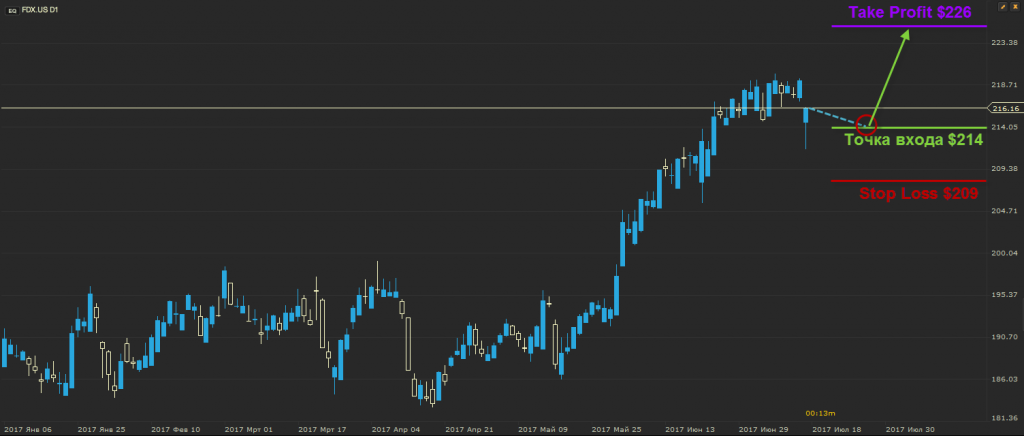The image size is (1024, 436).
Task: Click the FDX.US D1 symbol title
Action: pos(43,8)
